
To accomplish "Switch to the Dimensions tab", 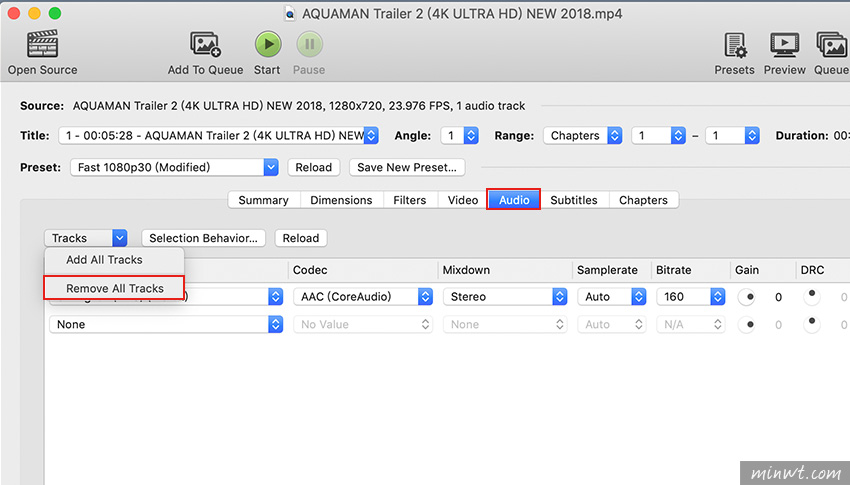I will pos(341,200).
